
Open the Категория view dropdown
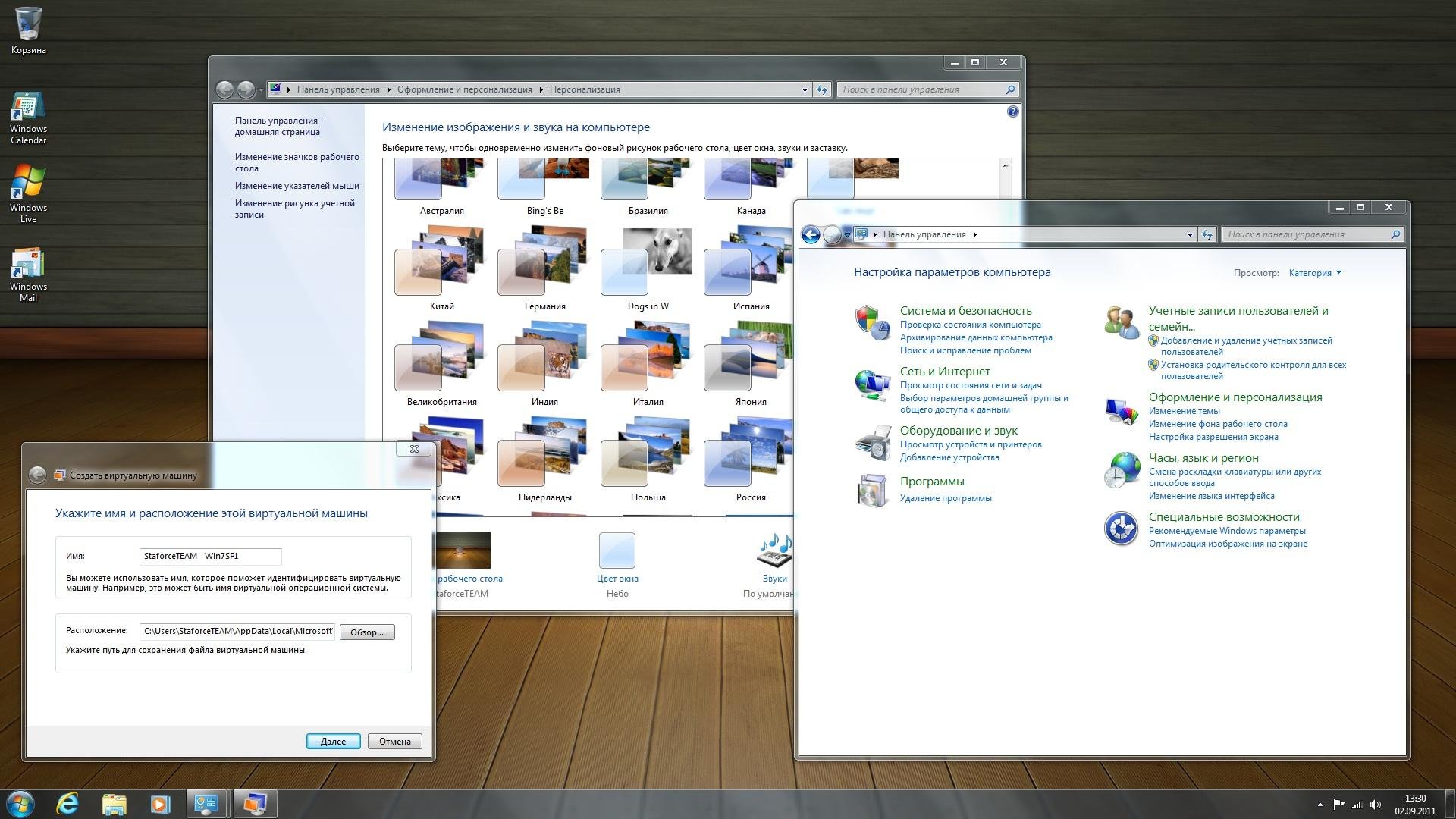click(1314, 273)
